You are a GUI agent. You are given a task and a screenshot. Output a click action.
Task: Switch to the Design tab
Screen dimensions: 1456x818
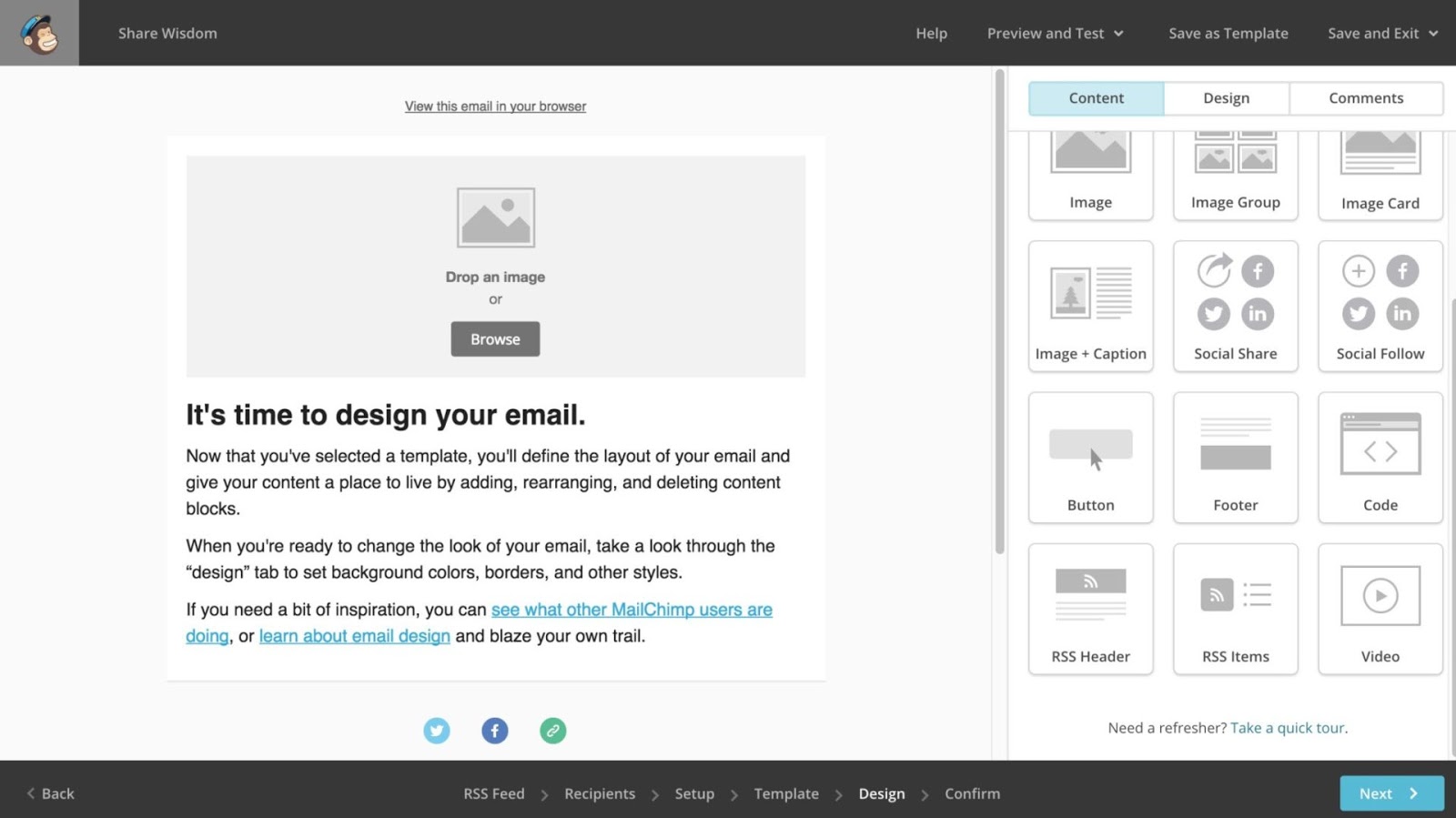click(x=1226, y=98)
